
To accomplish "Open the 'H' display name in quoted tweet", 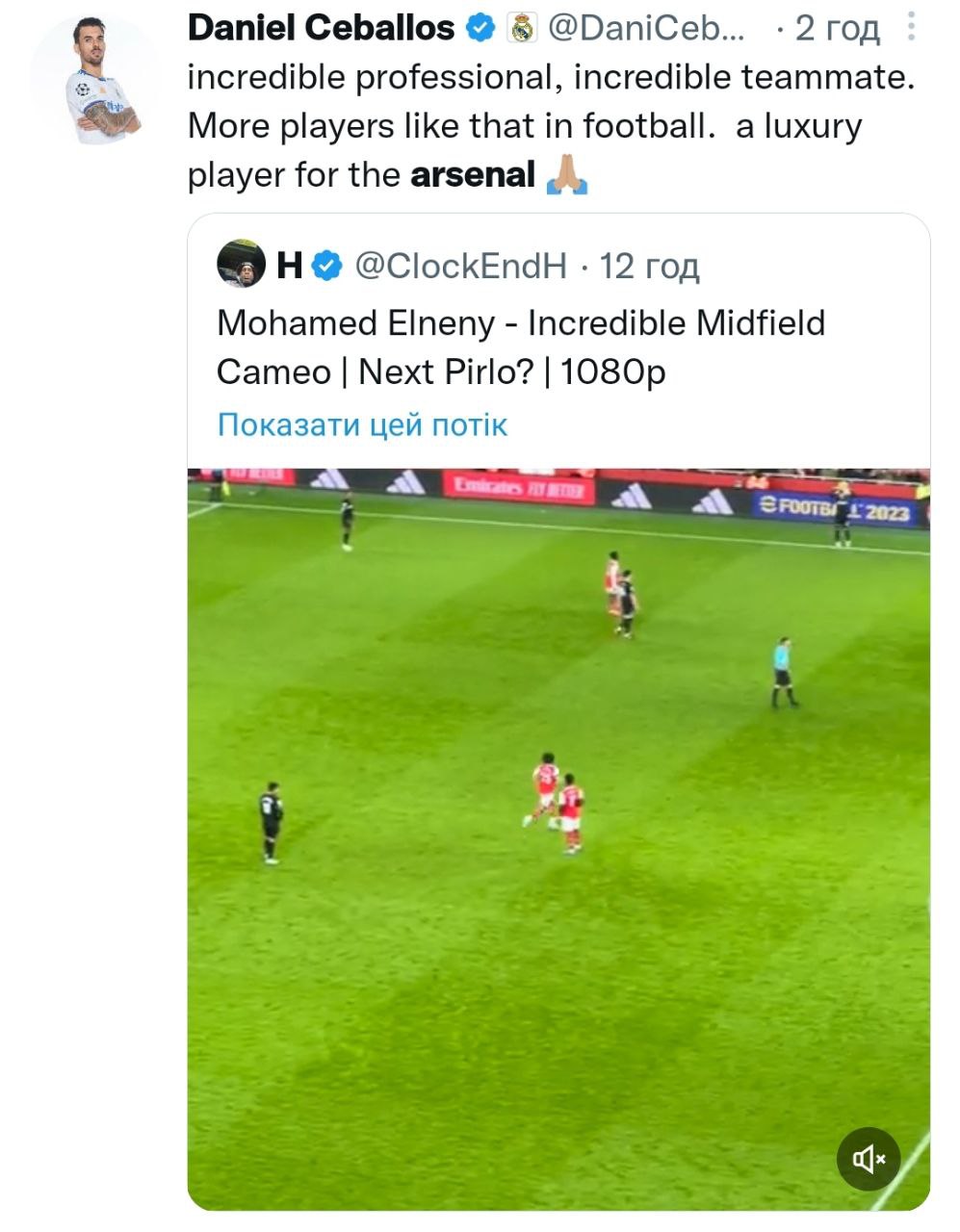I will [290, 265].
